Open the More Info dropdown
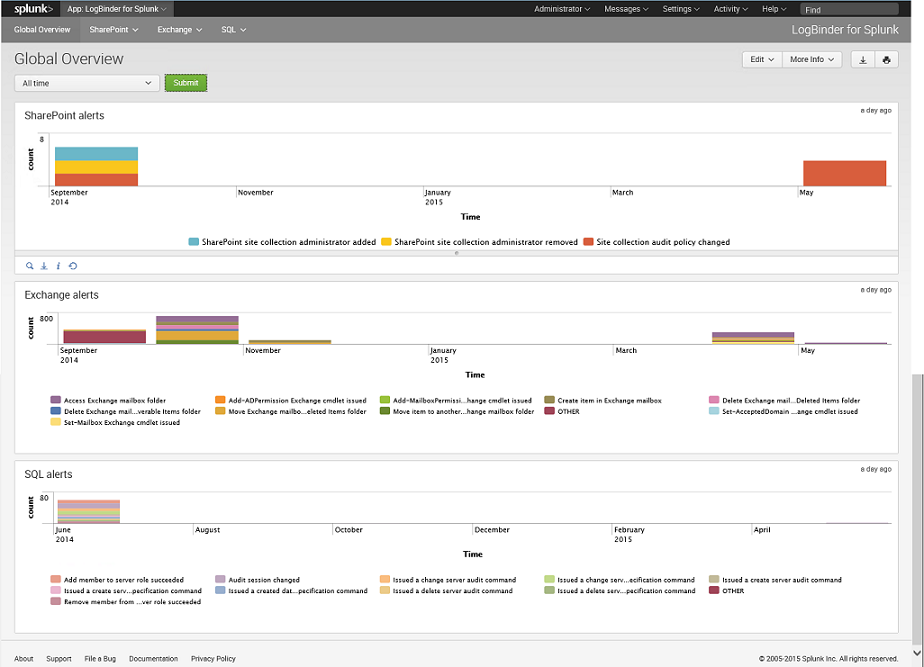Image resolution: width=924 pixels, height=667 pixels. click(812, 60)
